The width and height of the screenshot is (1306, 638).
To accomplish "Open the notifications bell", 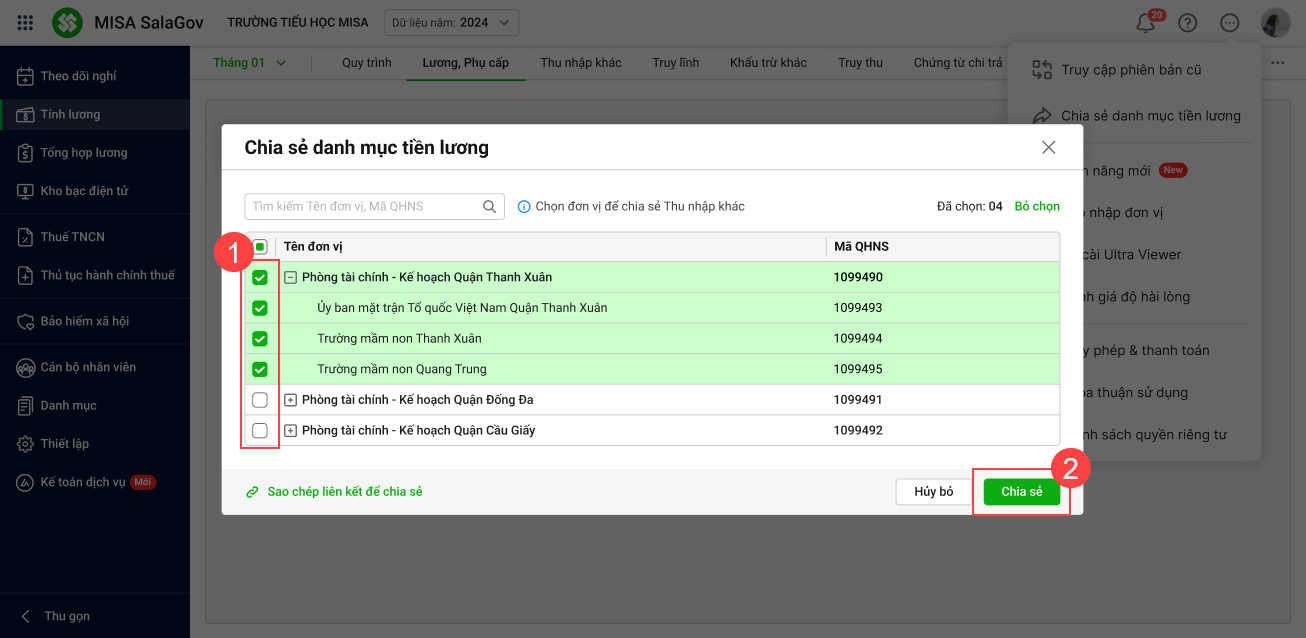I will (x=1145, y=23).
